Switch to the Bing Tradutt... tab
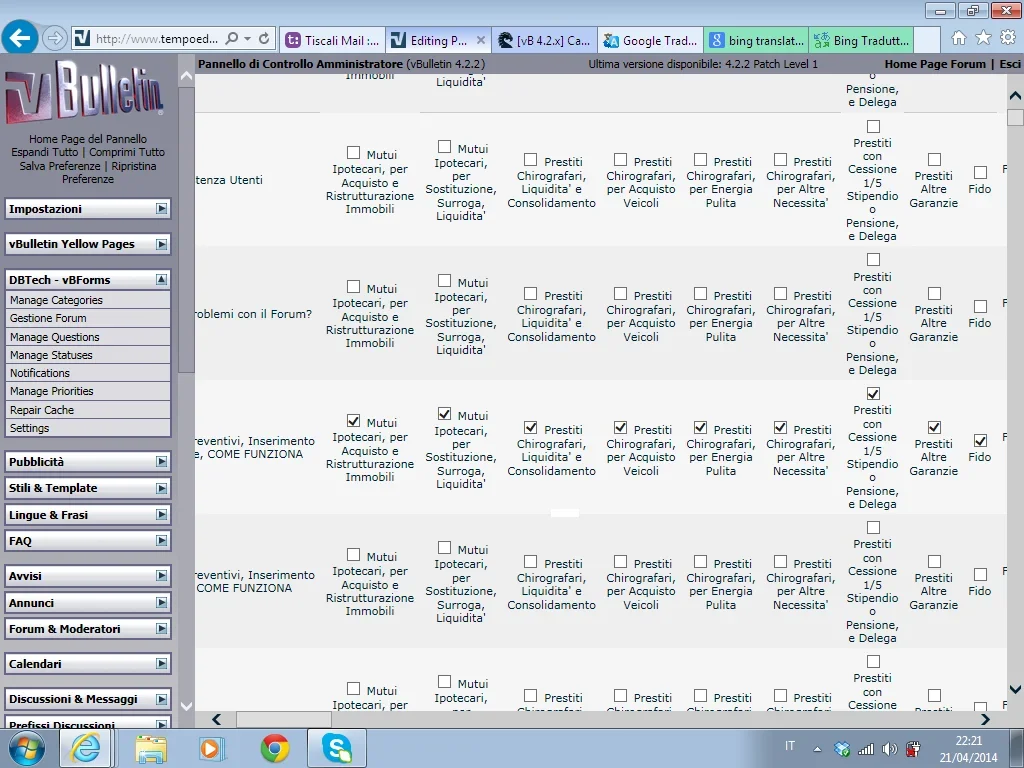This screenshot has height=768, width=1024. [x=861, y=40]
